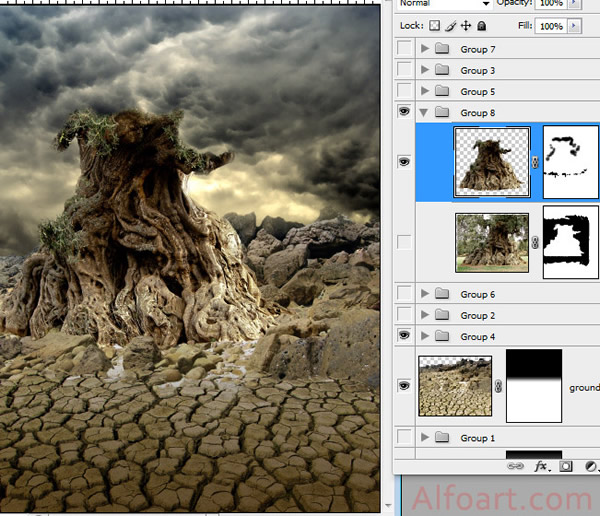Click the link layers chain icon

pos(517,466)
